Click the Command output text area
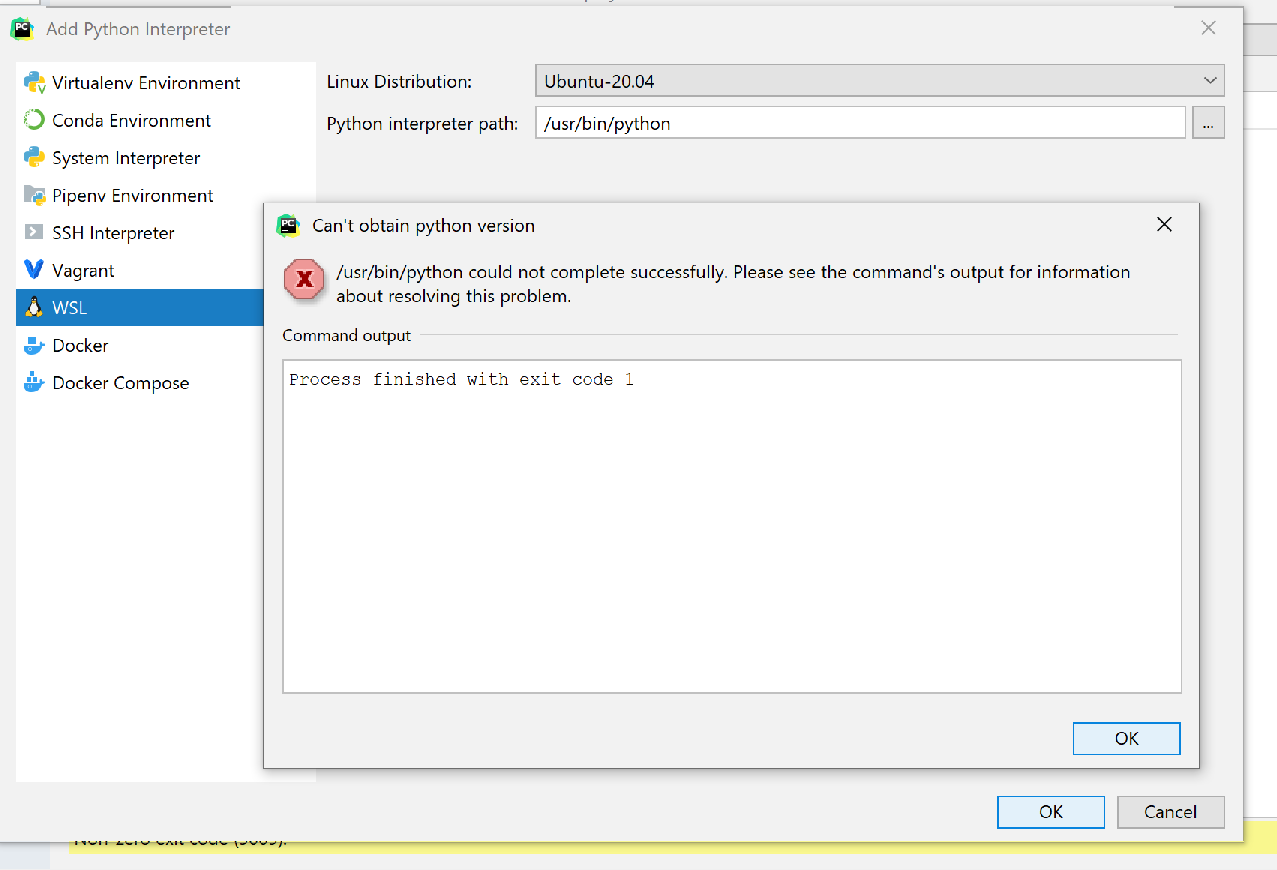Screen dimensions: 1277x870 [x=732, y=526]
